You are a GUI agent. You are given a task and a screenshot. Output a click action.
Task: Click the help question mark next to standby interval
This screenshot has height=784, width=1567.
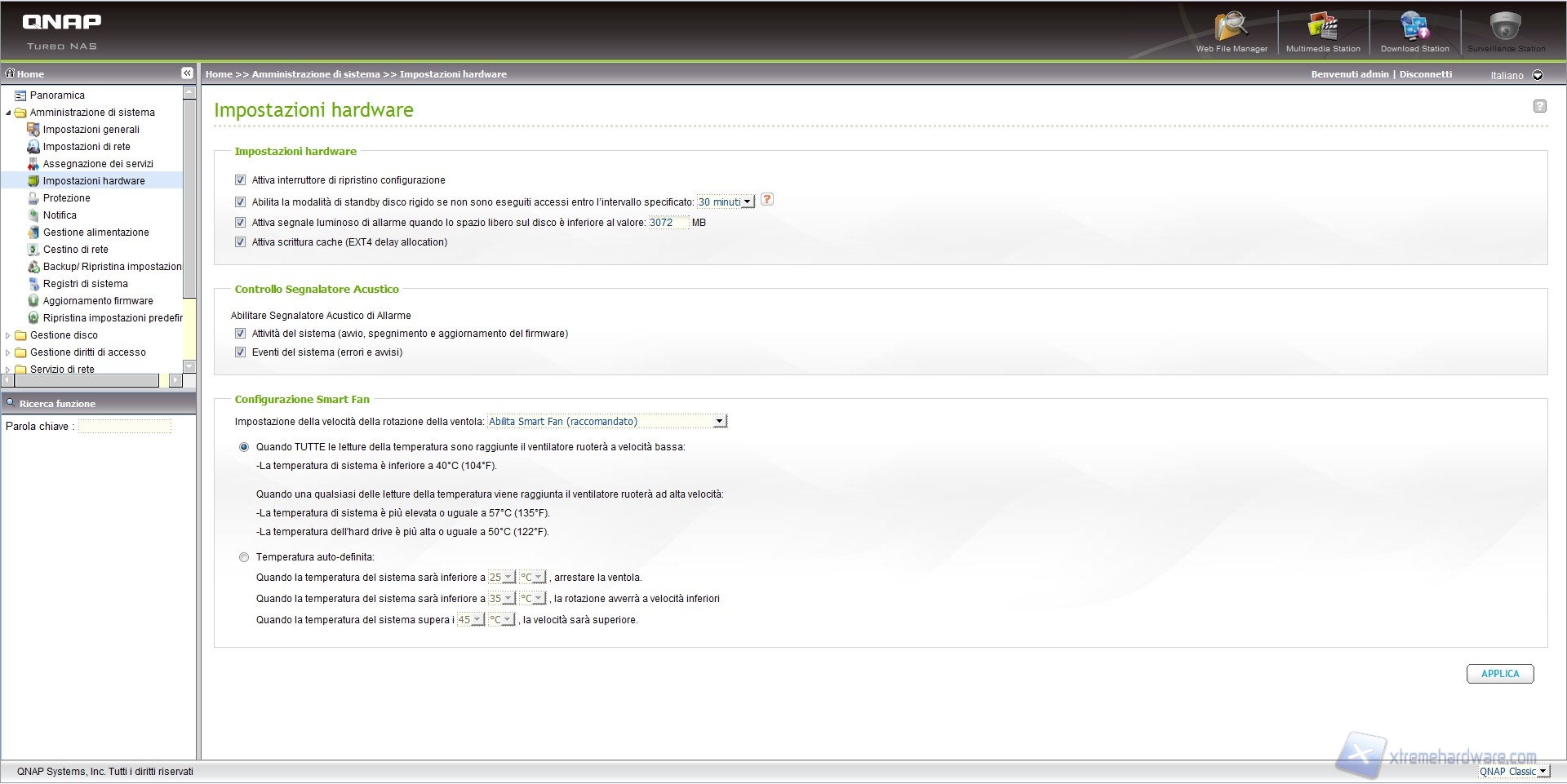tap(766, 200)
